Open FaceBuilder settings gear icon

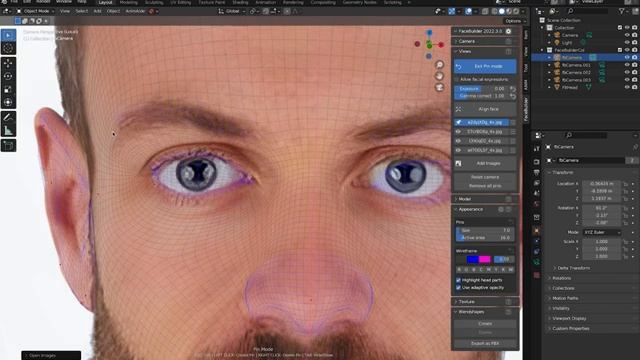click(509, 31)
